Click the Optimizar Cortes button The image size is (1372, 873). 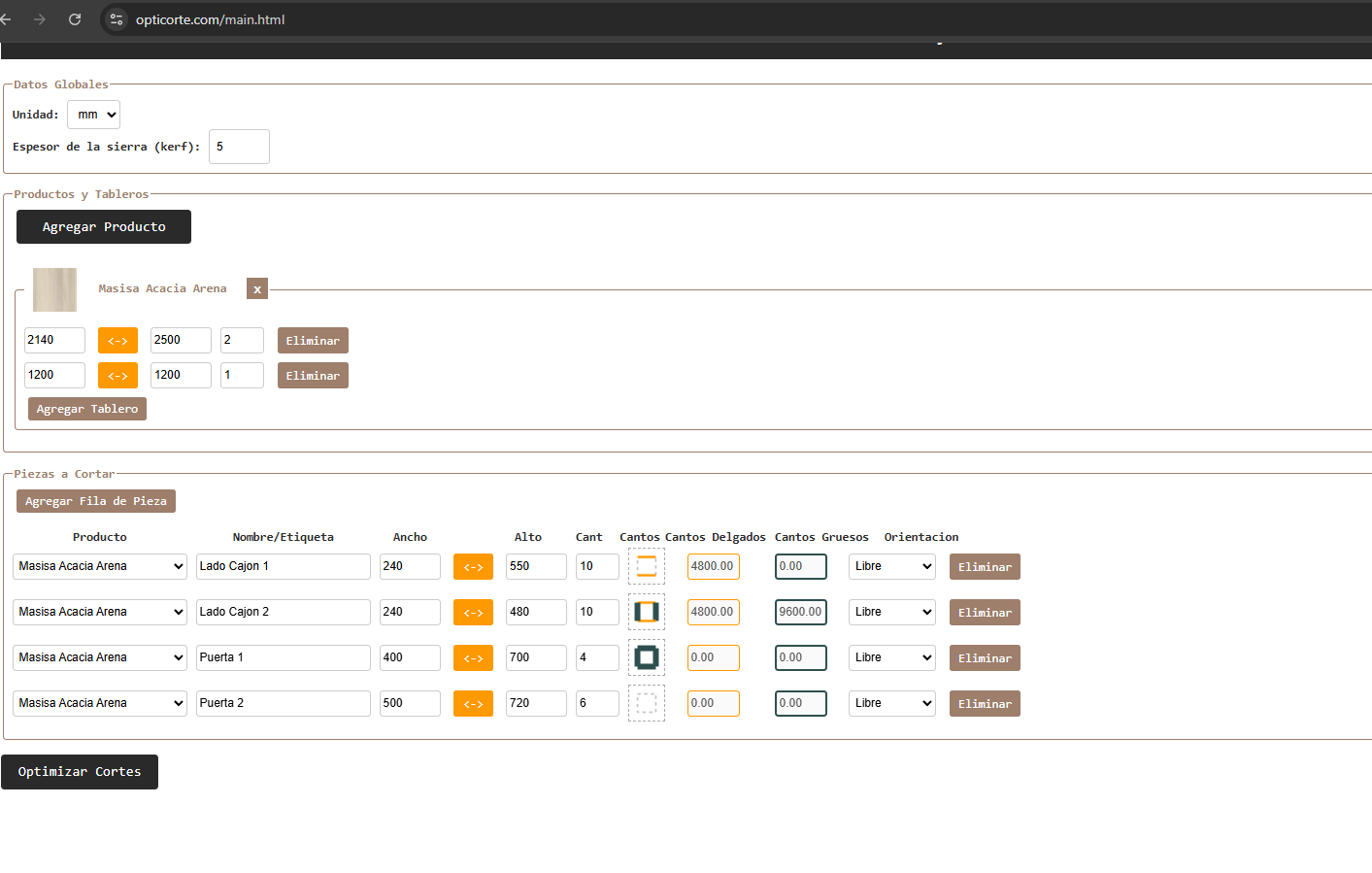tap(80, 772)
